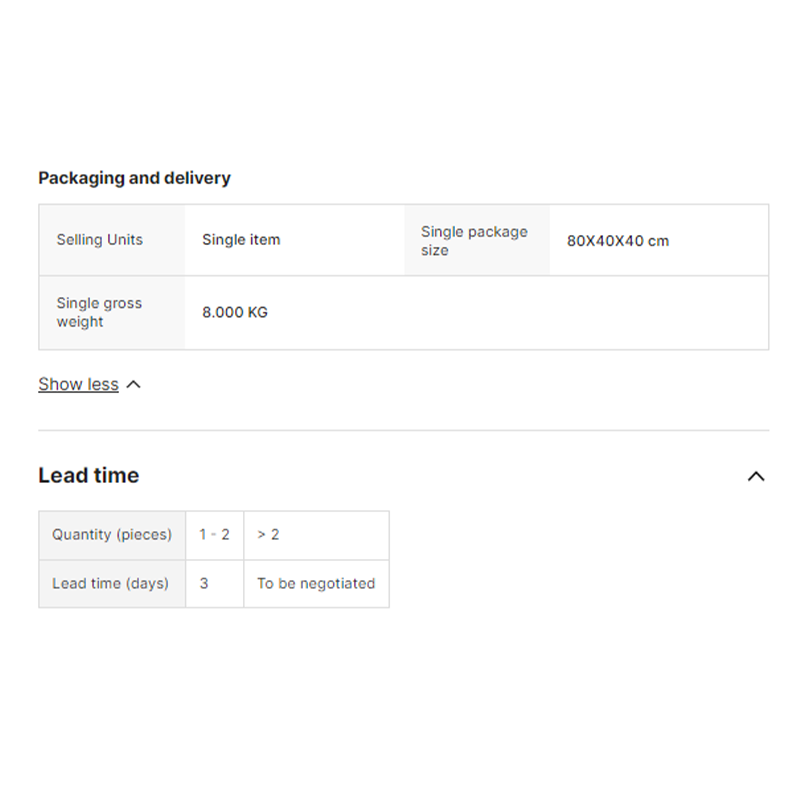Viewport: 800px width, 800px height.
Task: Select the > 2 quantity cell
Action: (x=268, y=535)
